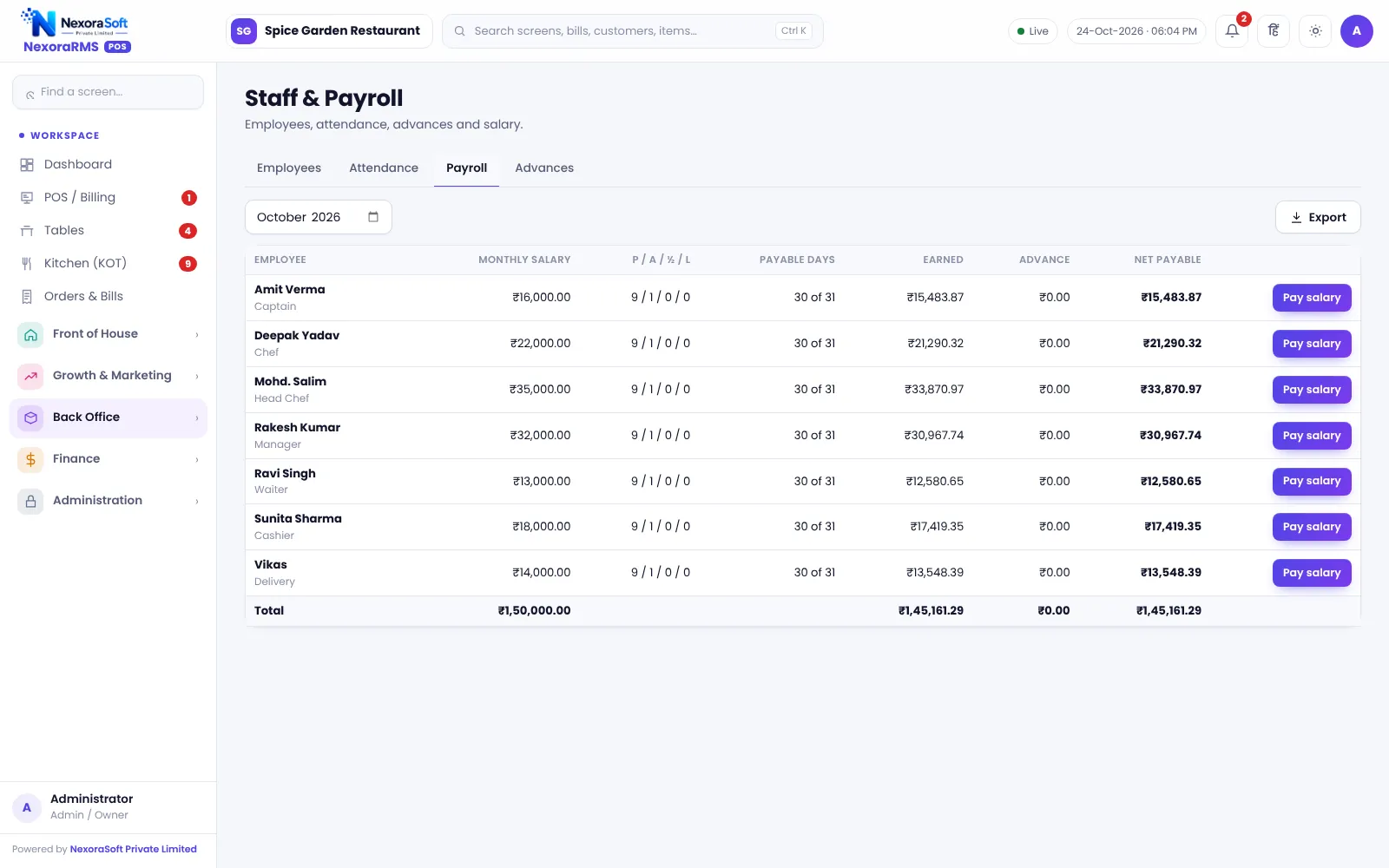Pay salary for Rakesh Kumar
This screenshot has height=868, width=1389.
[1312, 436]
